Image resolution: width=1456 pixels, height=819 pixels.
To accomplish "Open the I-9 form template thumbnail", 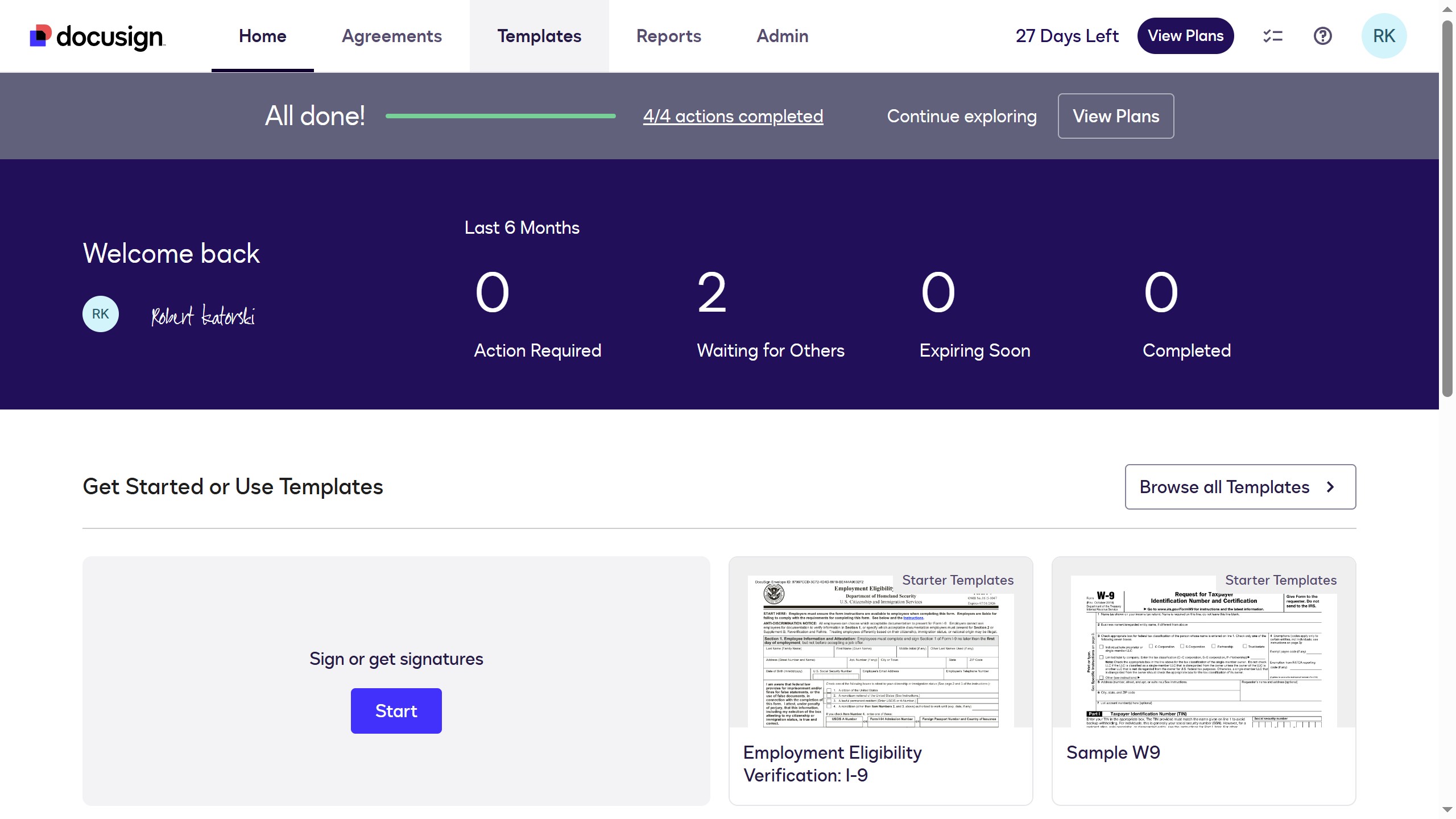I will click(881, 651).
